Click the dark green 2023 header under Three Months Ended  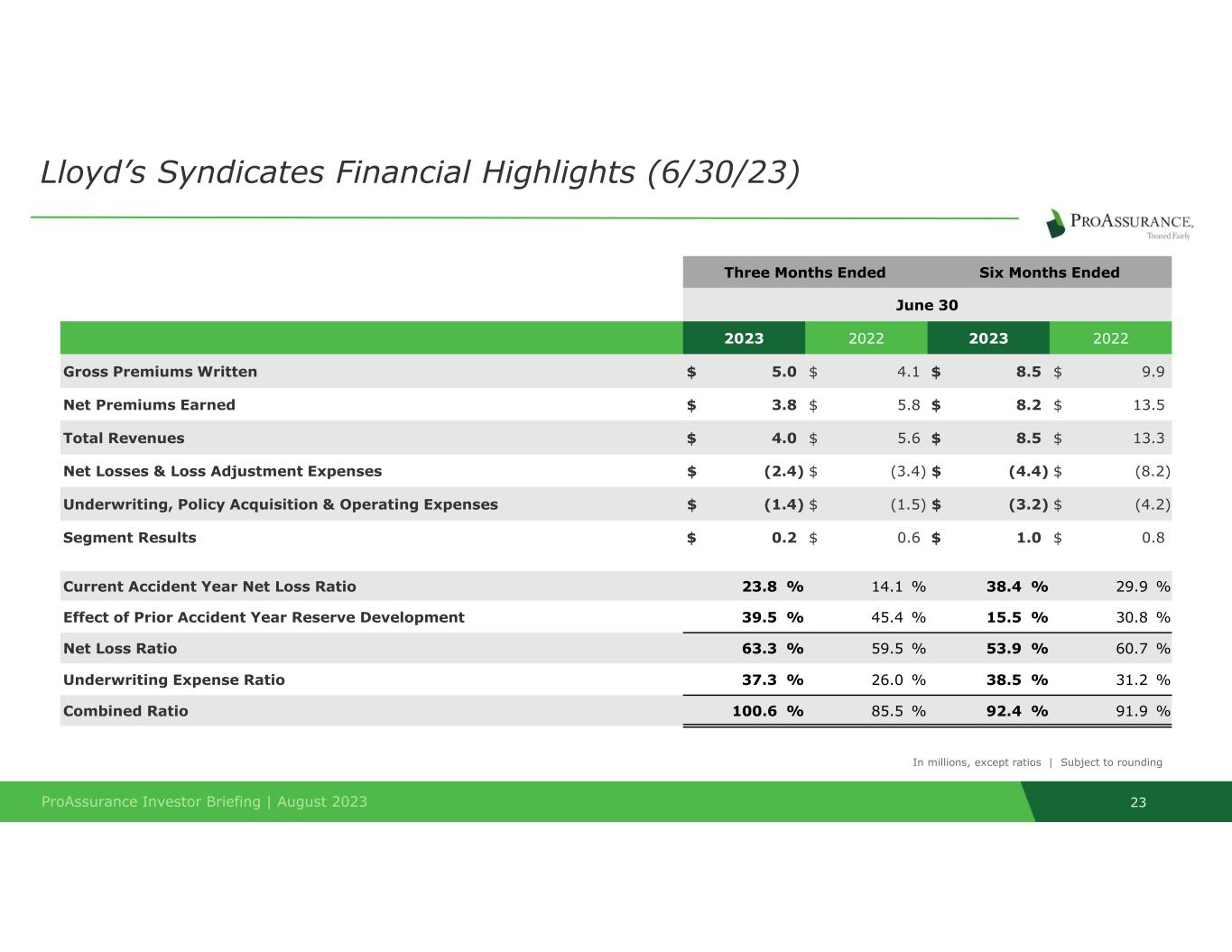click(744, 338)
